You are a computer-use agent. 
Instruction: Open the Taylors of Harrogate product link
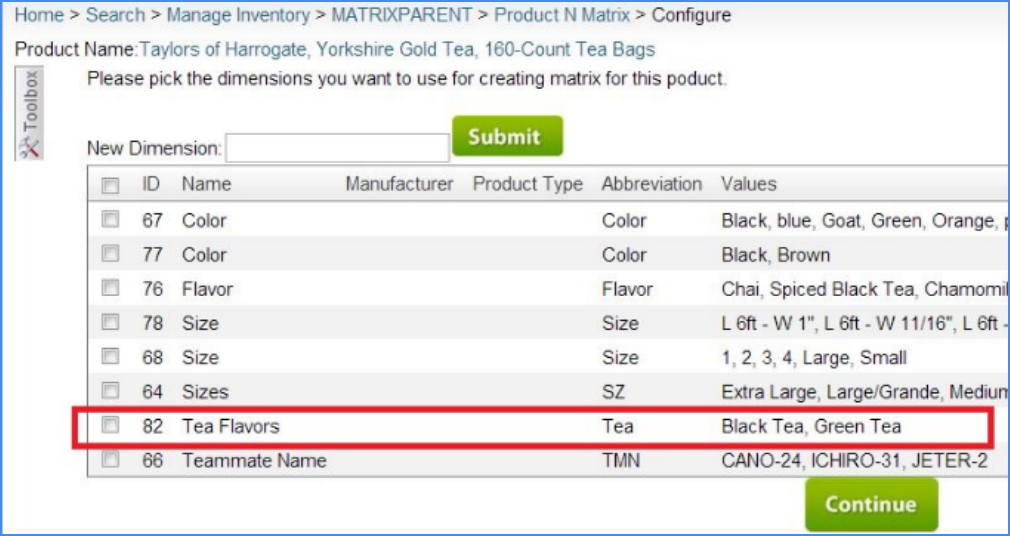click(x=397, y=49)
